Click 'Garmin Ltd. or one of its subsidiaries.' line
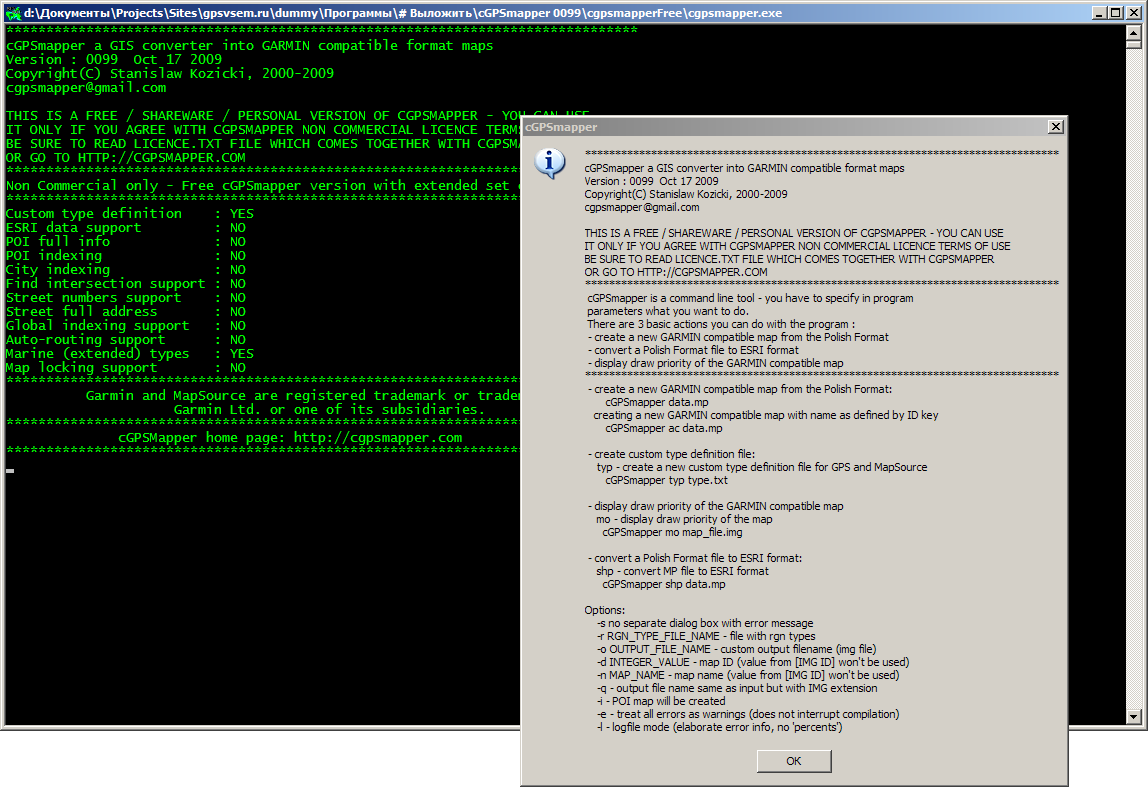Image resolution: width=1148 pixels, height=787 pixels. pos(329,410)
